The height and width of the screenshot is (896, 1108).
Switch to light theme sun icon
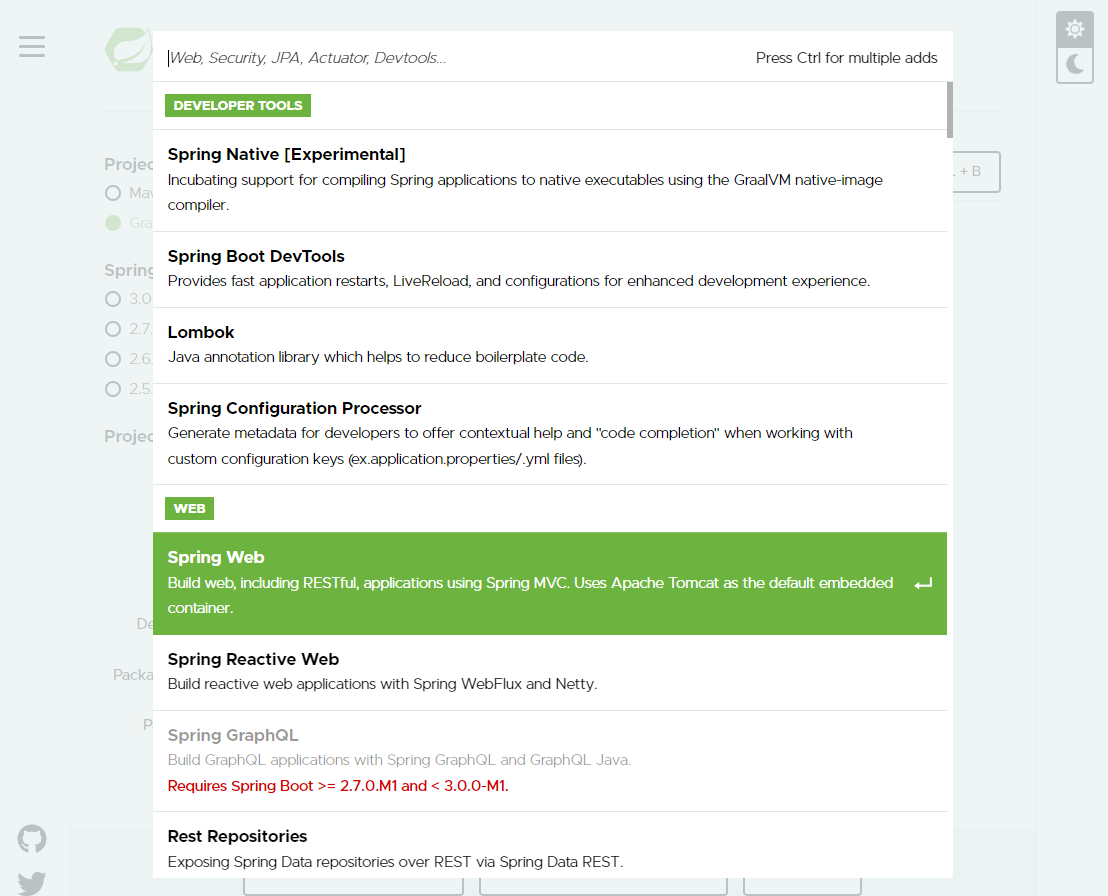(x=1075, y=29)
